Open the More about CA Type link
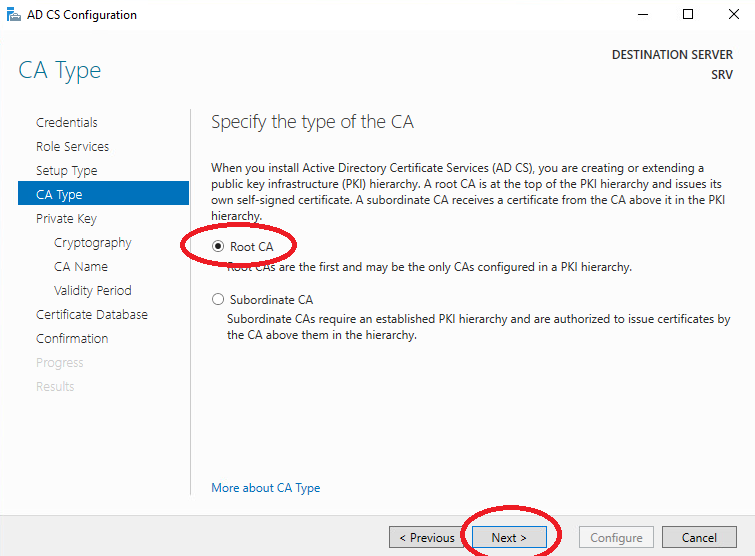The image size is (755, 556). [265, 488]
